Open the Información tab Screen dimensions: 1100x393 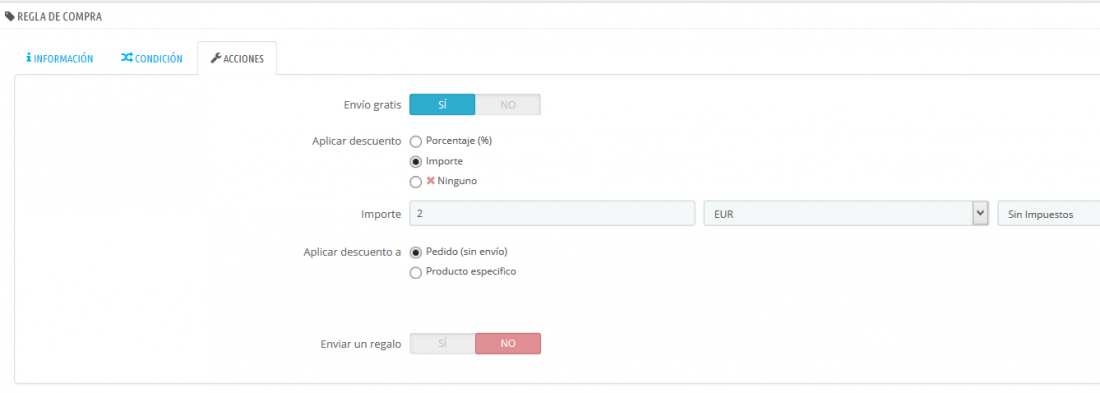pos(60,58)
